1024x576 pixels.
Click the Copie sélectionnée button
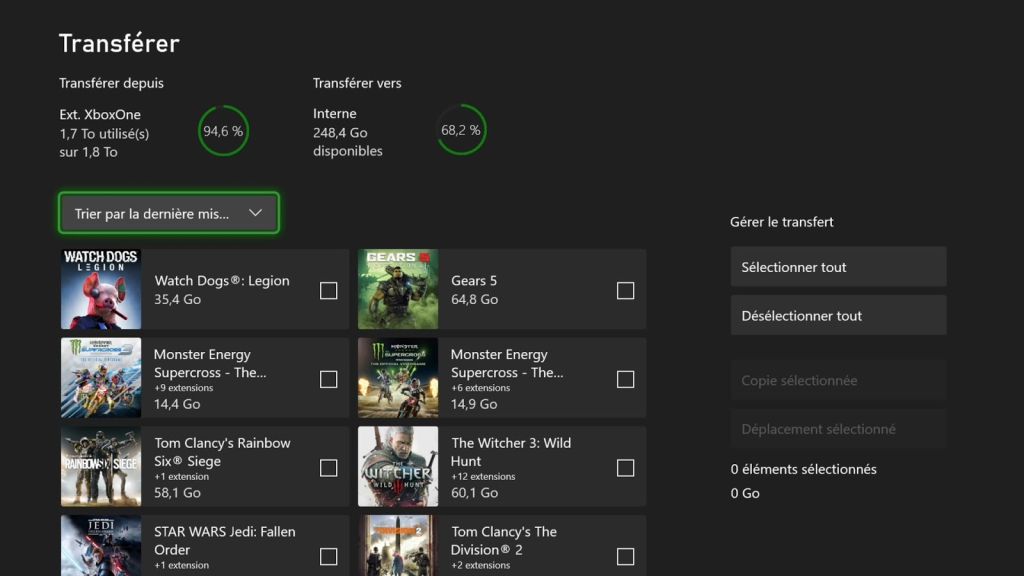838,380
